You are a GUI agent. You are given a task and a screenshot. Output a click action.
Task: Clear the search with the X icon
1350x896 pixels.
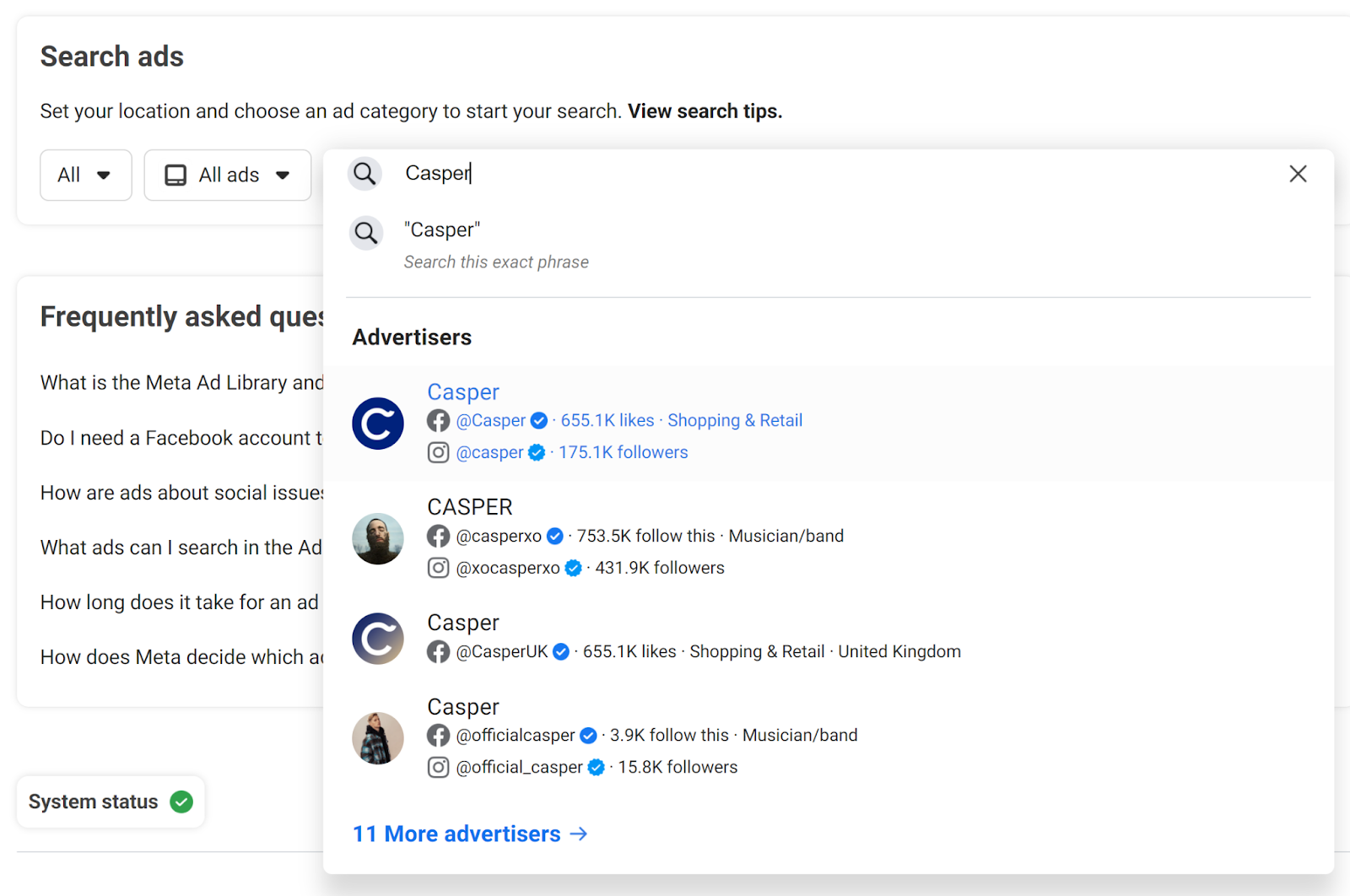(x=1298, y=174)
